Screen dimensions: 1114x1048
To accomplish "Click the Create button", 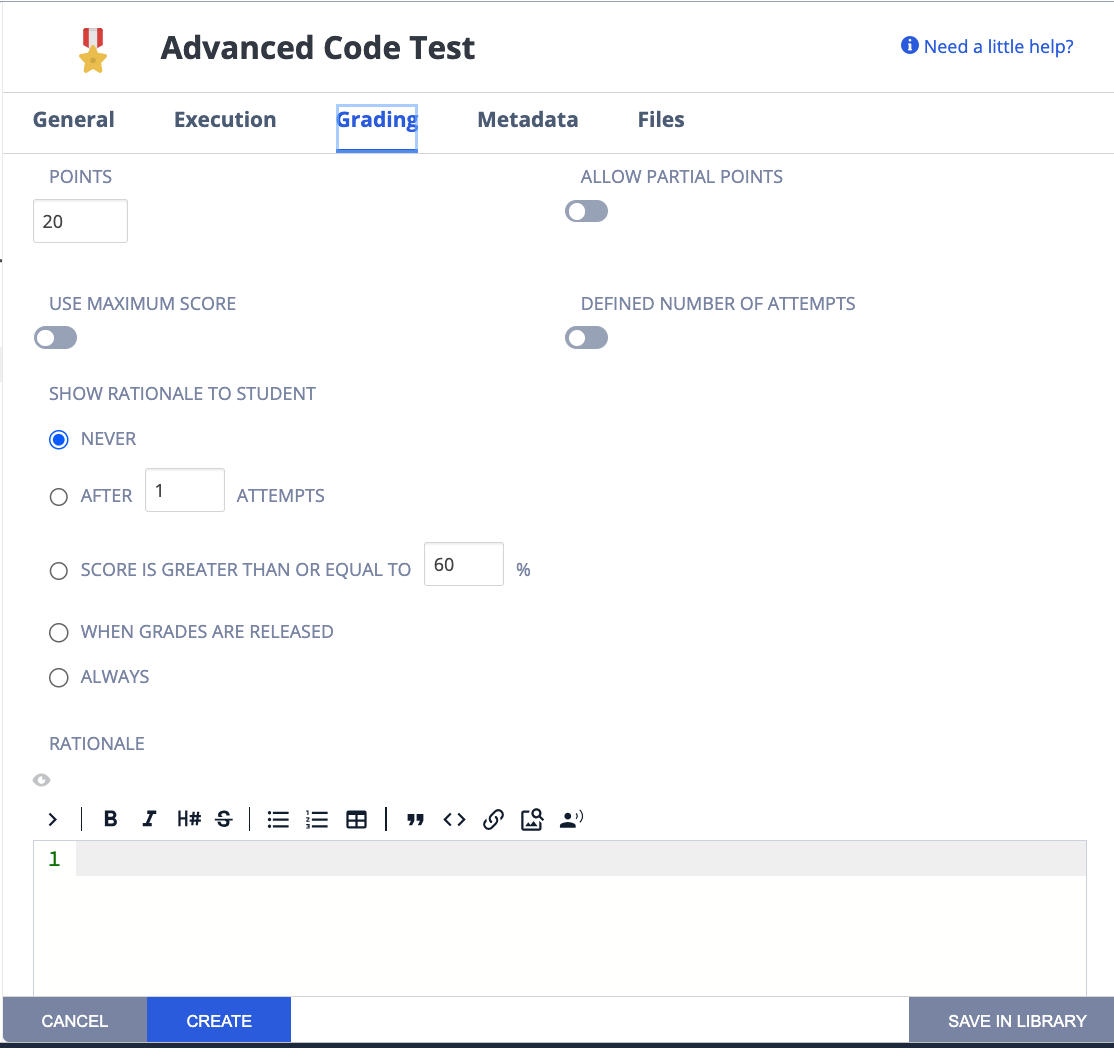I will [x=219, y=1021].
